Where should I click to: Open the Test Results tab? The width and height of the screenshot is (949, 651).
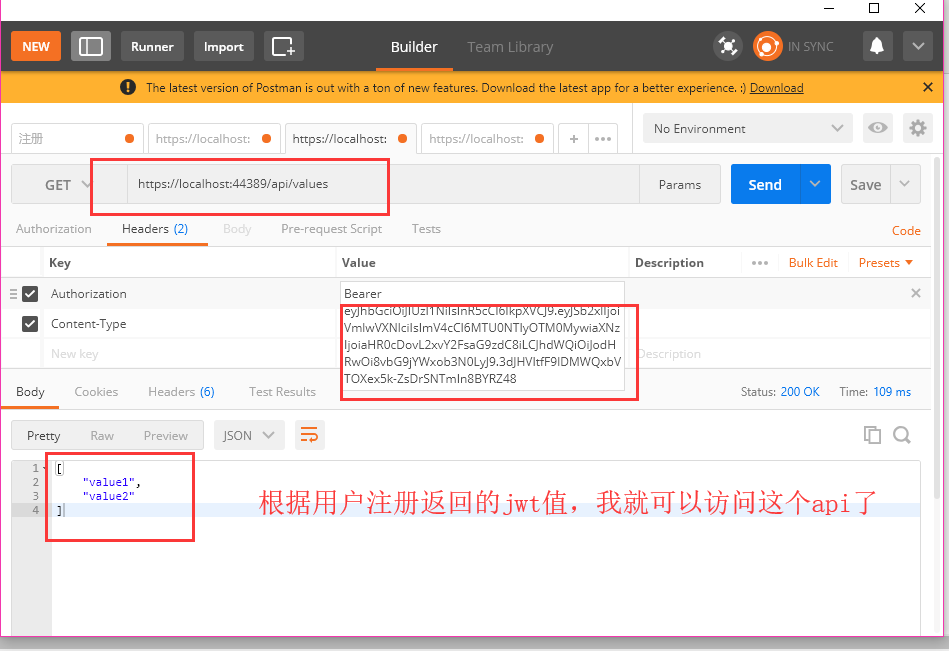tap(282, 391)
